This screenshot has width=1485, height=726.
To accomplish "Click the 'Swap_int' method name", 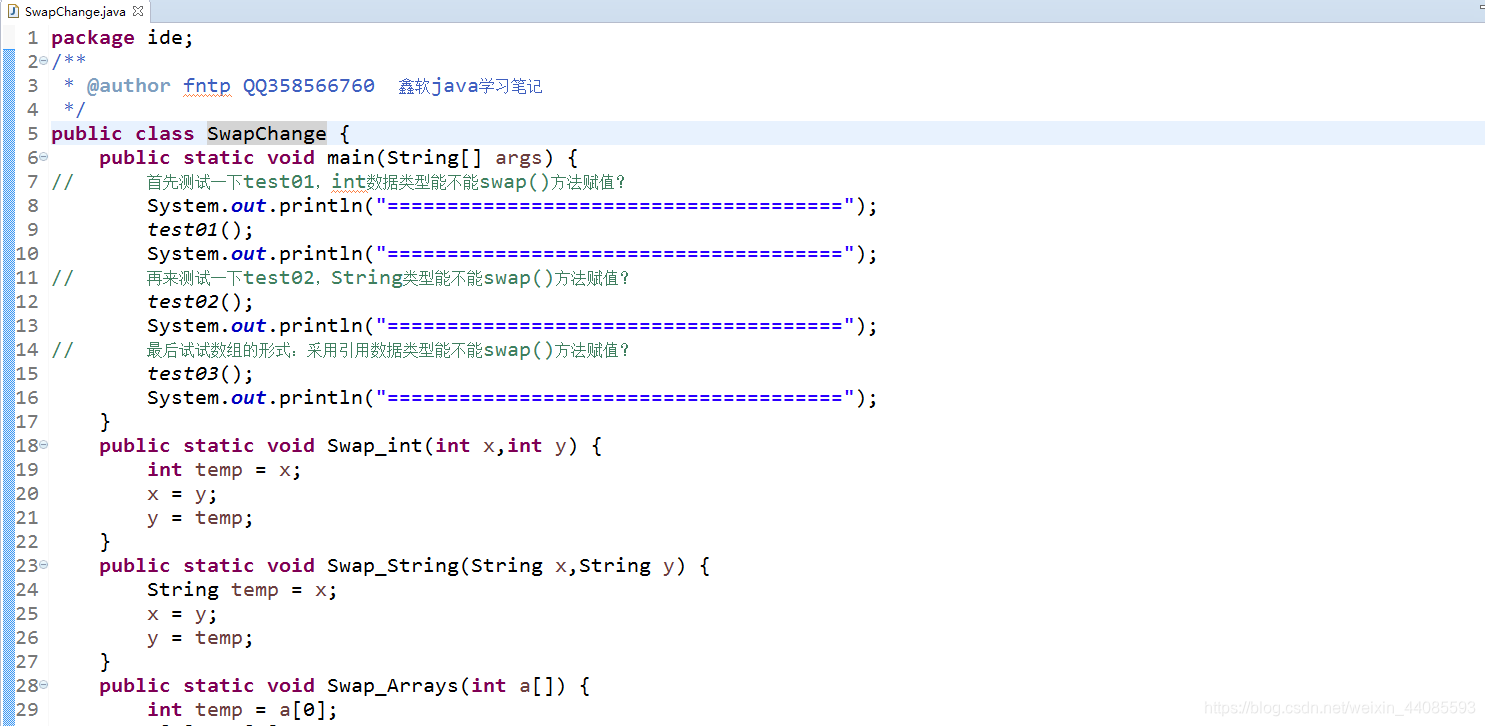I will tap(375, 446).
